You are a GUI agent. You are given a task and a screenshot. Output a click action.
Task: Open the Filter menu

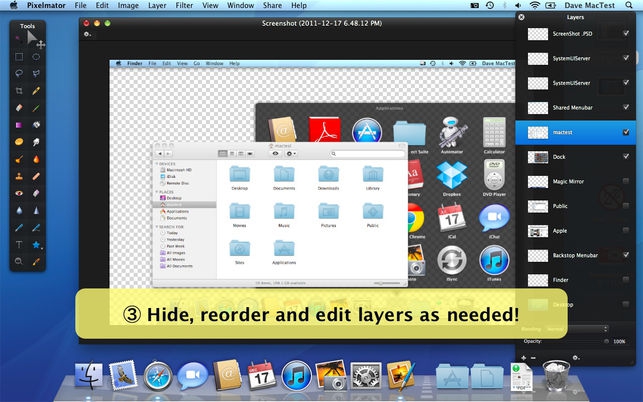[x=184, y=5]
